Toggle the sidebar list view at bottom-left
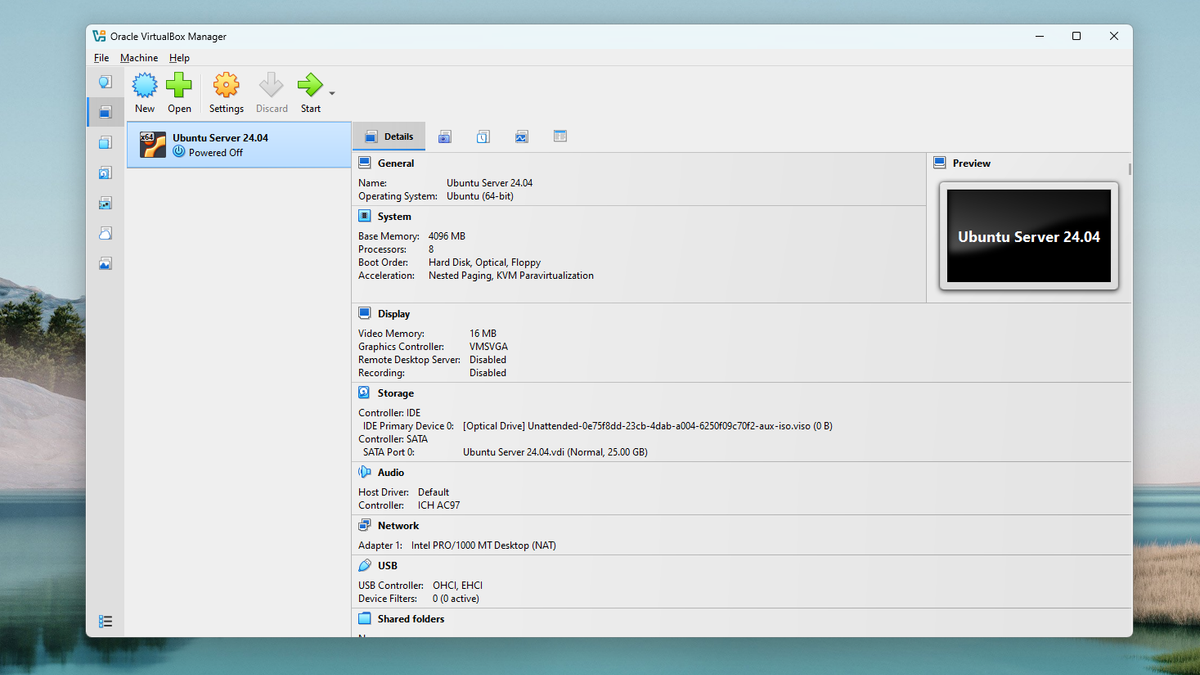Image resolution: width=1200 pixels, height=675 pixels. point(105,621)
